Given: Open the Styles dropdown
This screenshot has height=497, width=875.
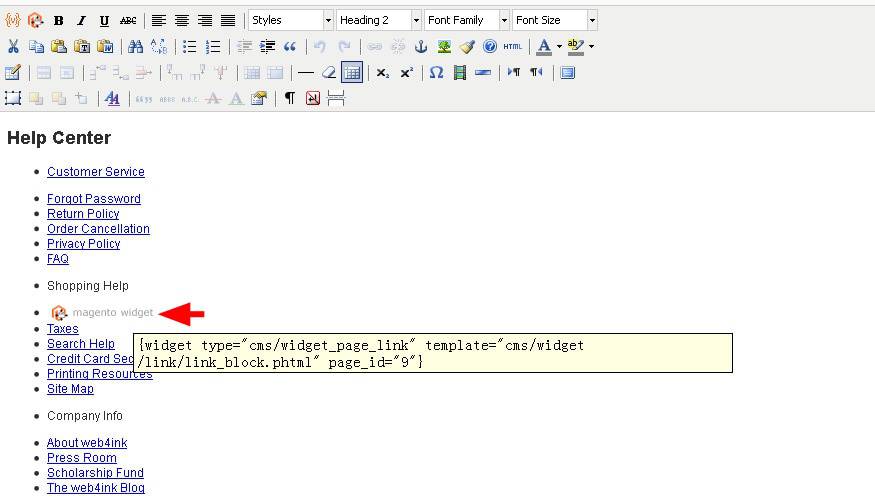Looking at the screenshot, I should coord(290,20).
